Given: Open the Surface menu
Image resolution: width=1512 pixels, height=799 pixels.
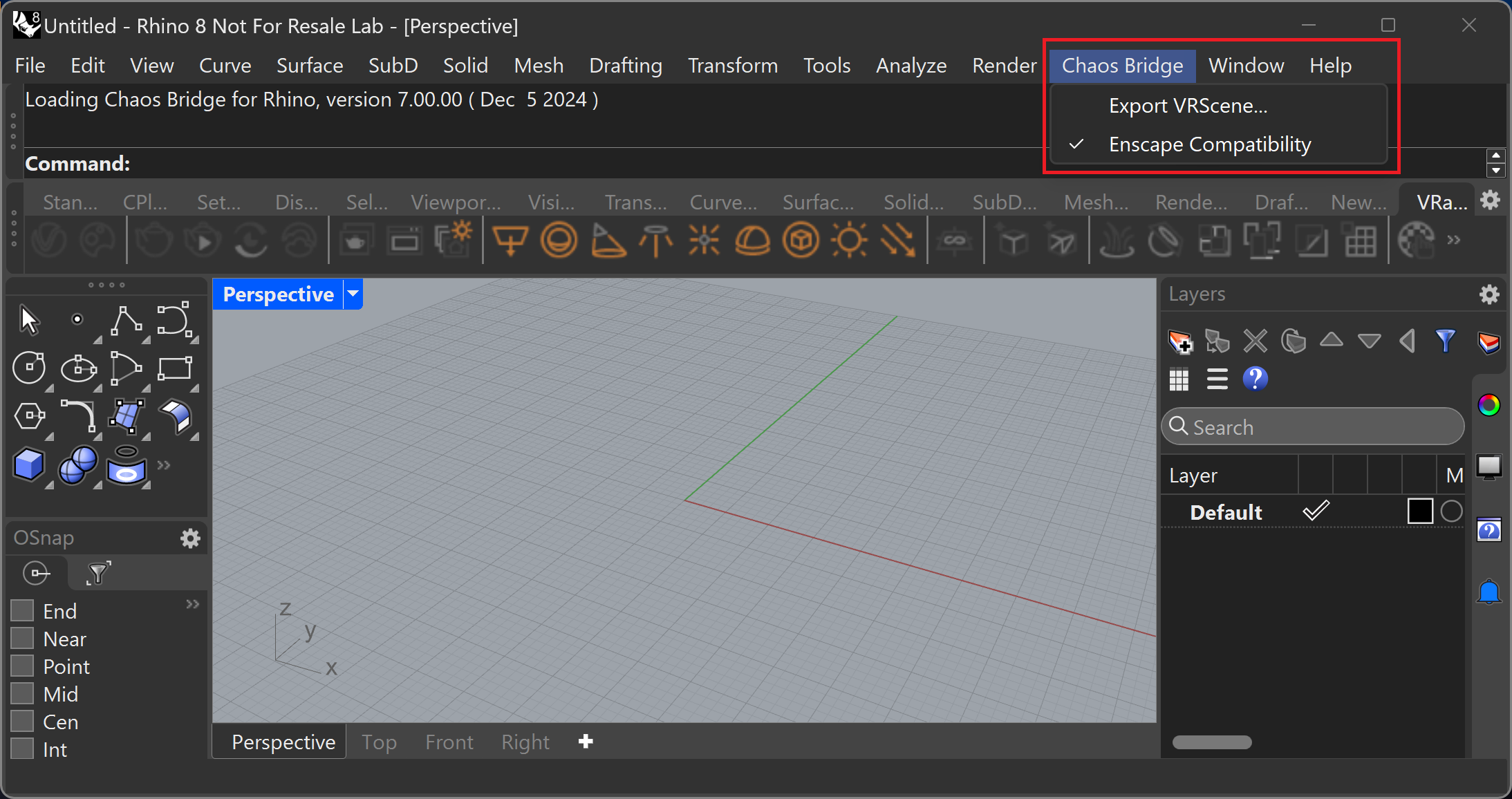Looking at the screenshot, I should pos(310,66).
